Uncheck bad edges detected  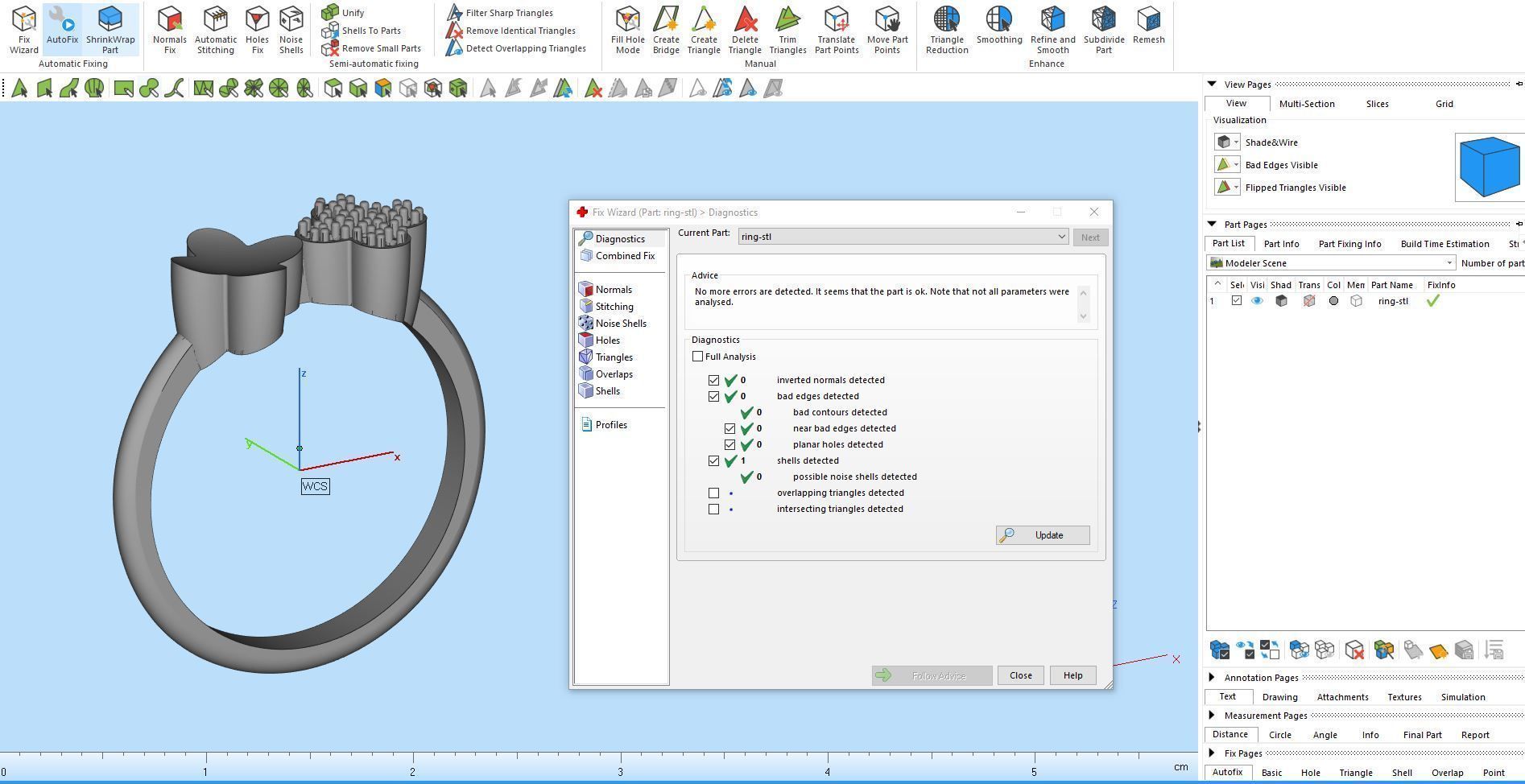pyautogui.click(x=713, y=396)
